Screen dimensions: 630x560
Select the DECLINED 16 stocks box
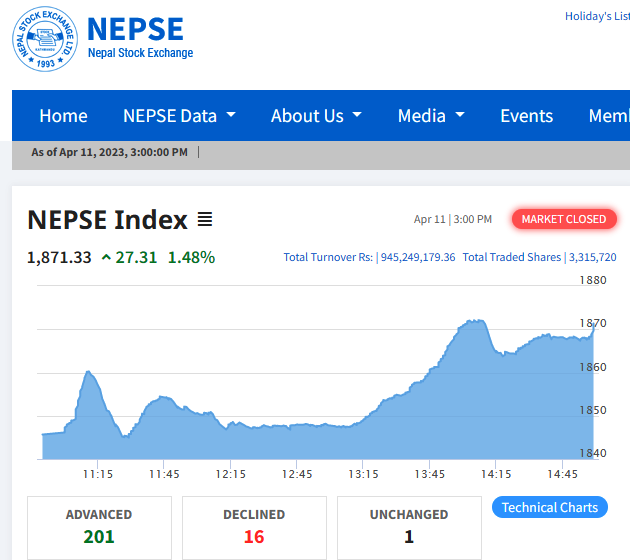(254, 527)
